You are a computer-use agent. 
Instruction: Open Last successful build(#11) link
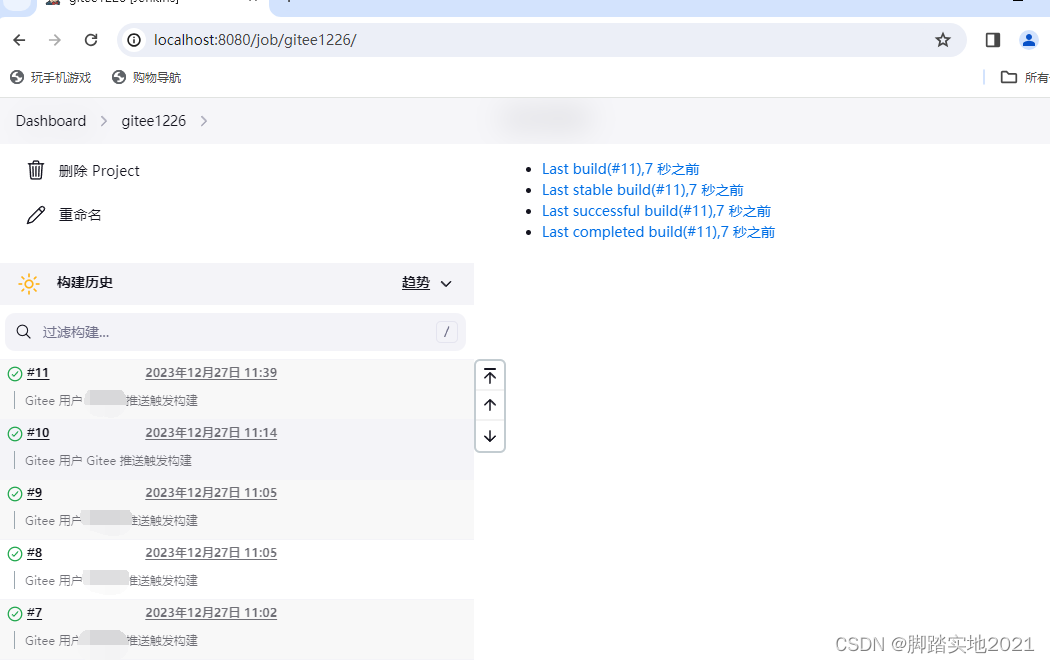pos(656,211)
